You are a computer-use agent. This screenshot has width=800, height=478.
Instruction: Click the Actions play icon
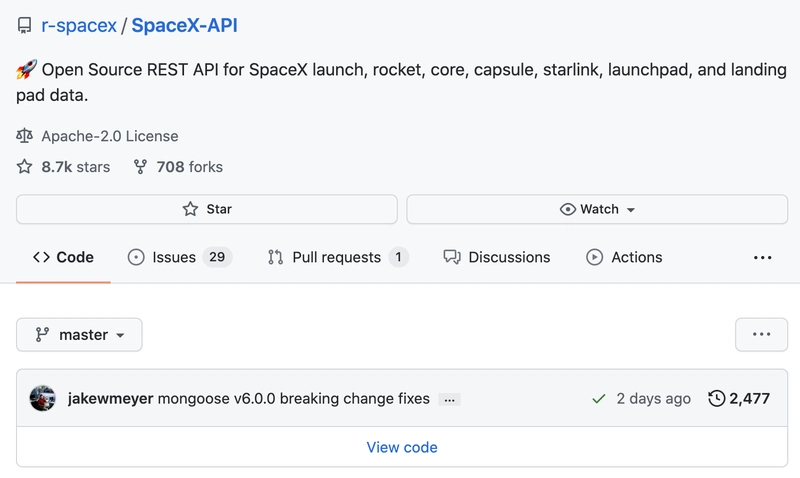(x=594, y=257)
